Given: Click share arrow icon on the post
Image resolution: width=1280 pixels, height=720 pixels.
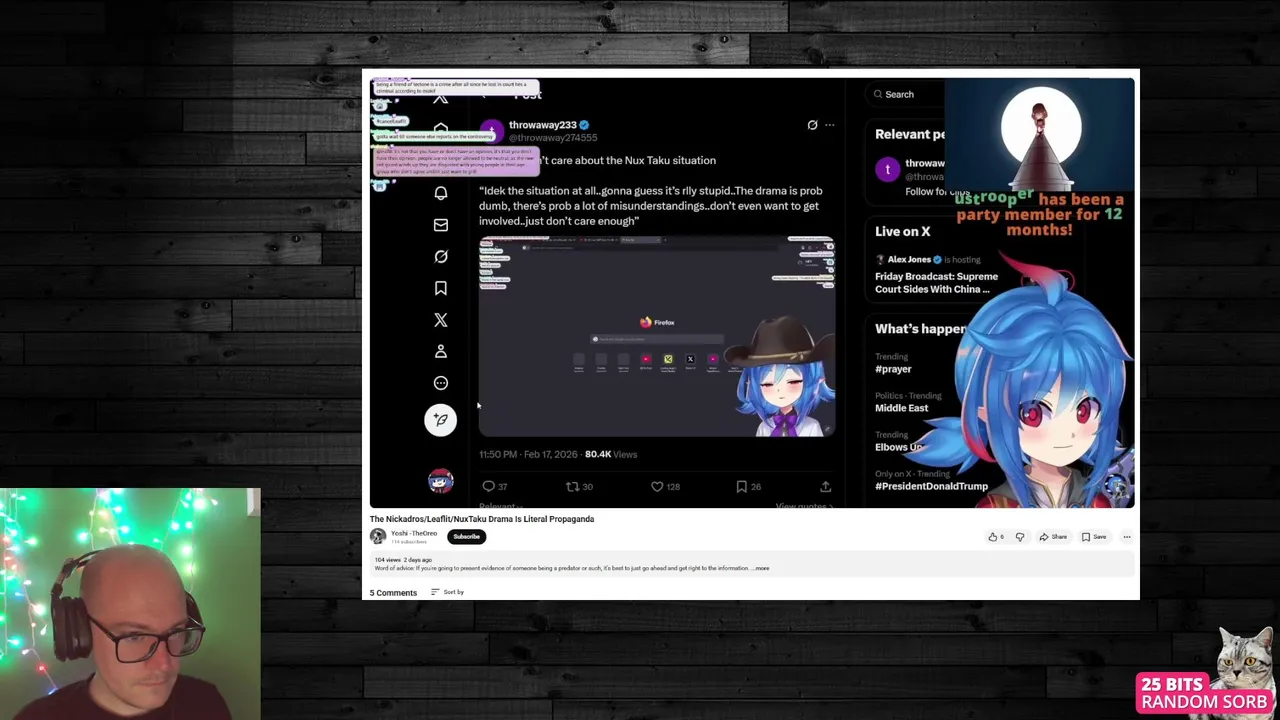Looking at the screenshot, I should (x=825, y=486).
